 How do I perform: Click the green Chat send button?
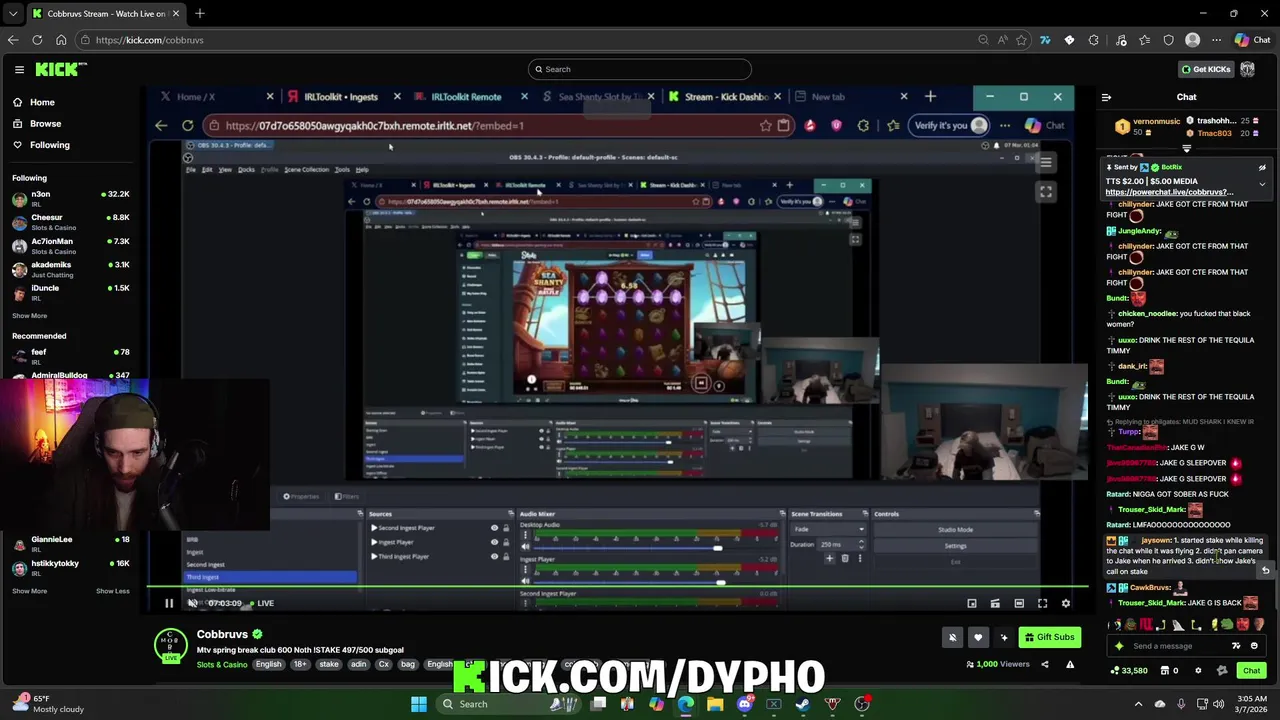1251,671
